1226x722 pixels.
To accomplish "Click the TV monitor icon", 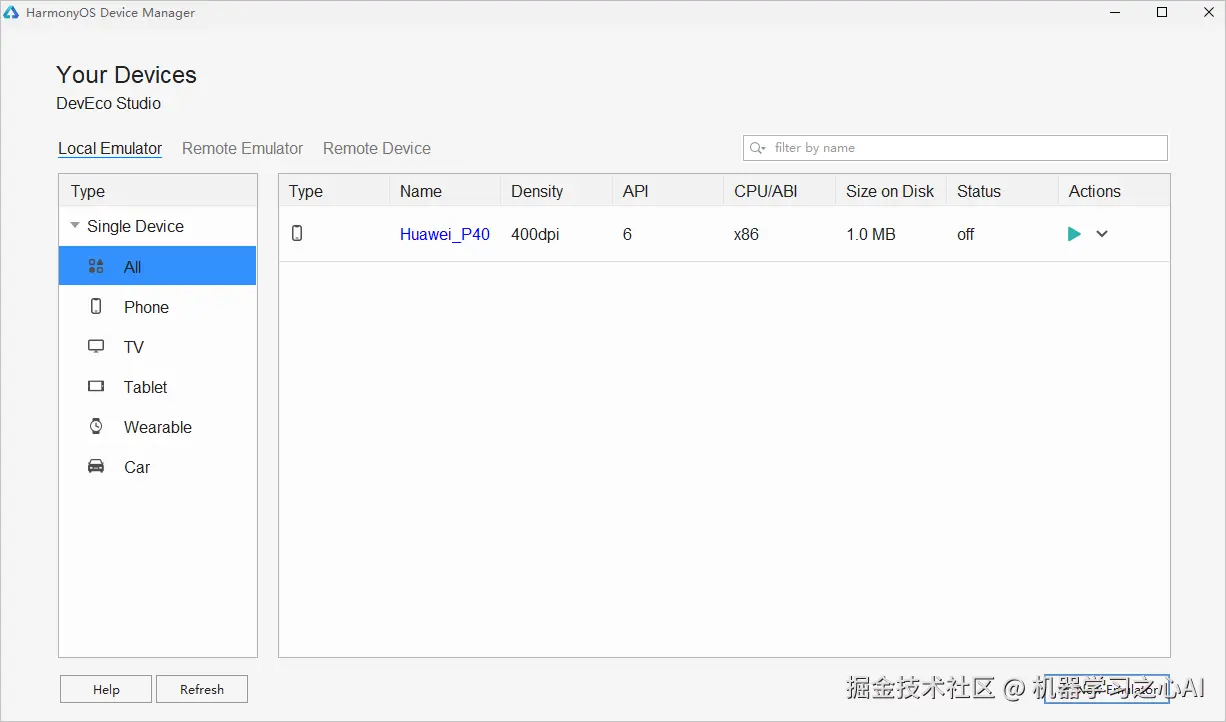I will [96, 346].
